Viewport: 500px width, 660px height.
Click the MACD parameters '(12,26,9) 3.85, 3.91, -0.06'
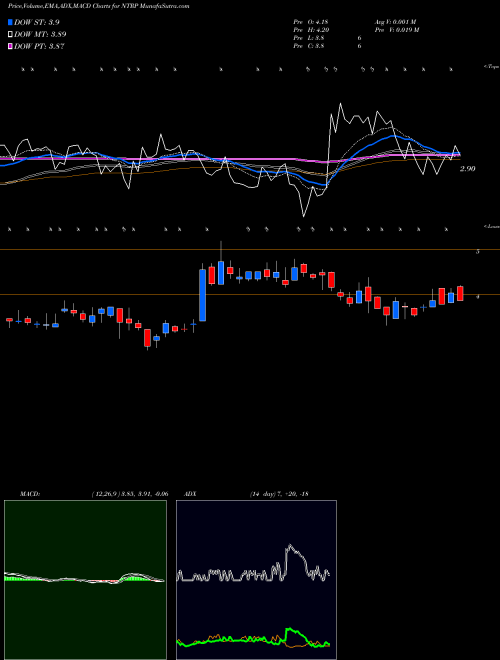coord(130,494)
